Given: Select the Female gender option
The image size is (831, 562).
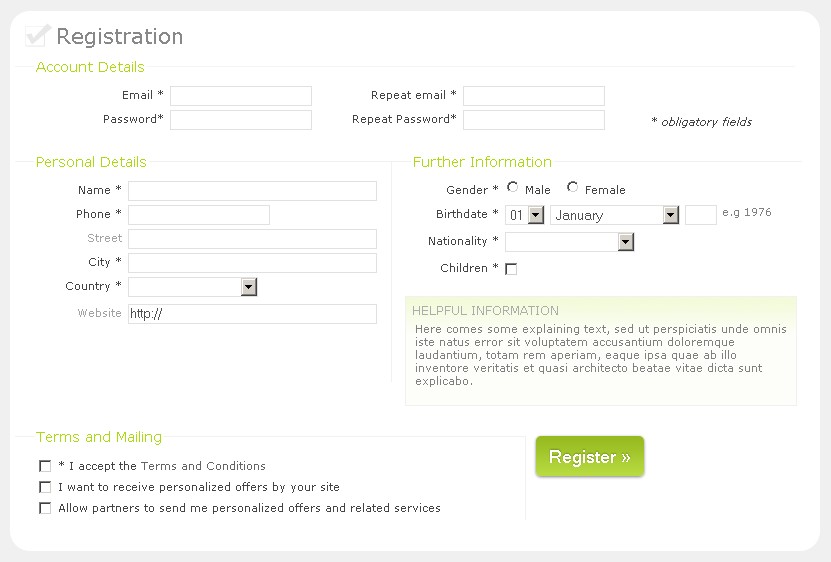Looking at the screenshot, I should coord(573,187).
